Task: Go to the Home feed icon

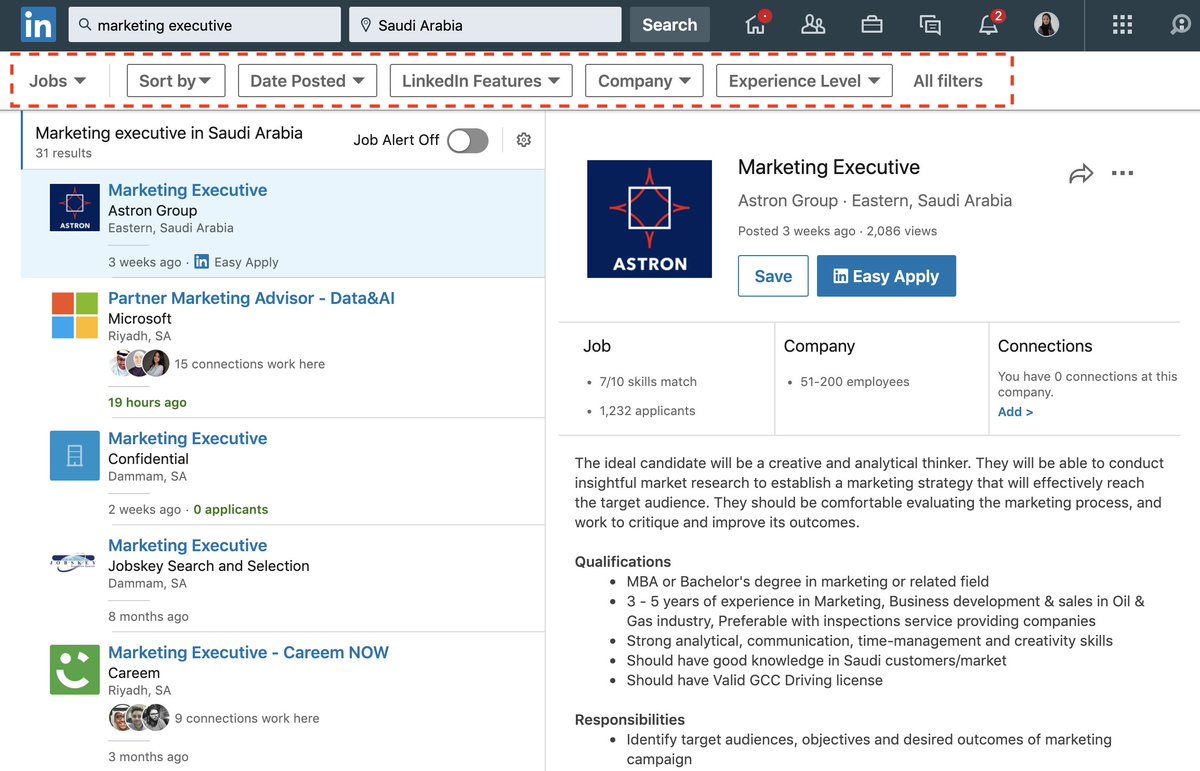Action: (756, 24)
